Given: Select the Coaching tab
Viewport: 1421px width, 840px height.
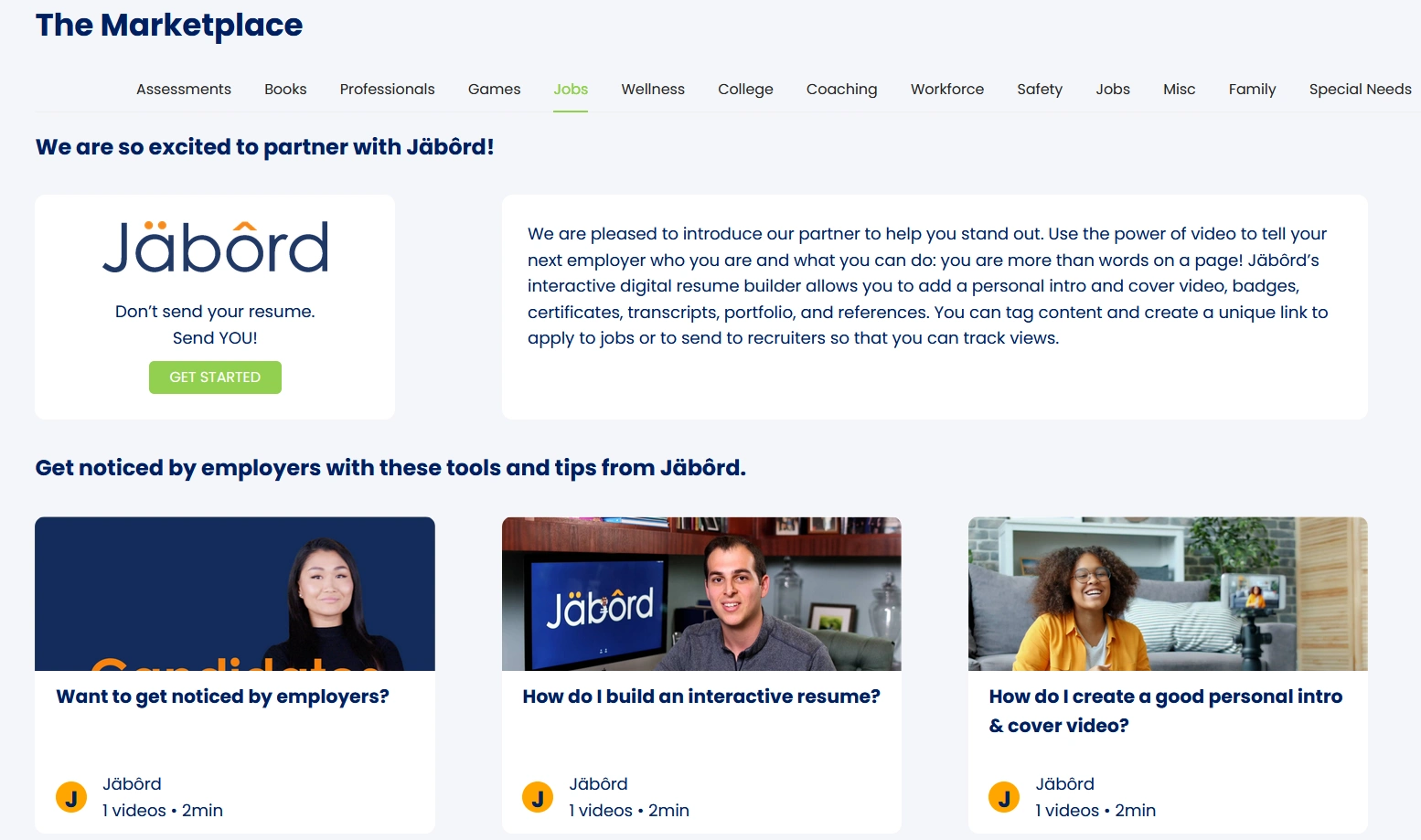Looking at the screenshot, I should [x=842, y=90].
